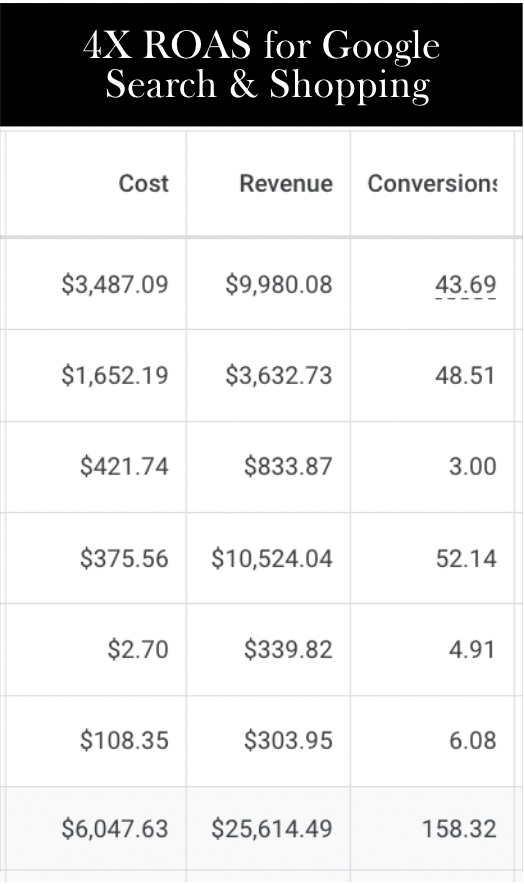Screen dimensions: 524x884
Task: Select cost value $3,487.09
Action: click(115, 284)
